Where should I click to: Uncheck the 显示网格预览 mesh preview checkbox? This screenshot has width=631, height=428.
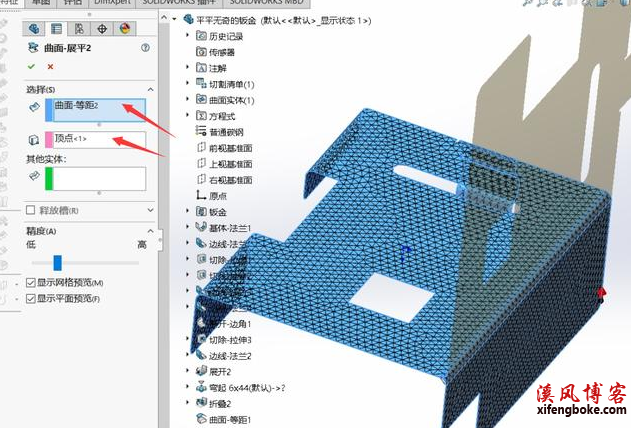[31, 283]
